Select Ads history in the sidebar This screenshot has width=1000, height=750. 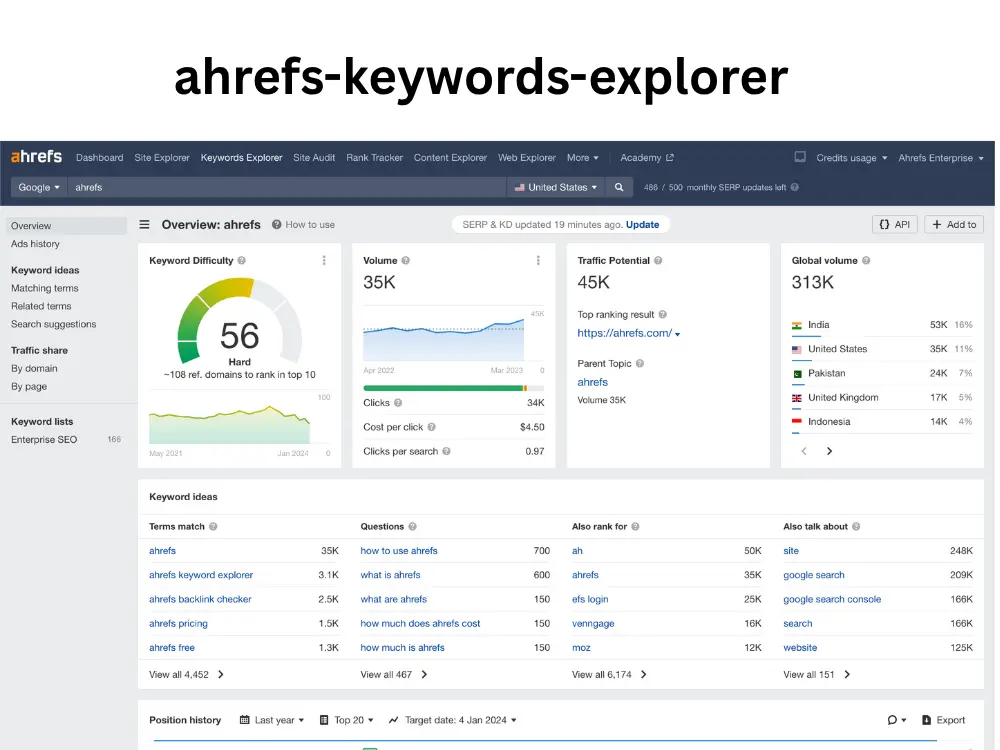tap(35, 244)
